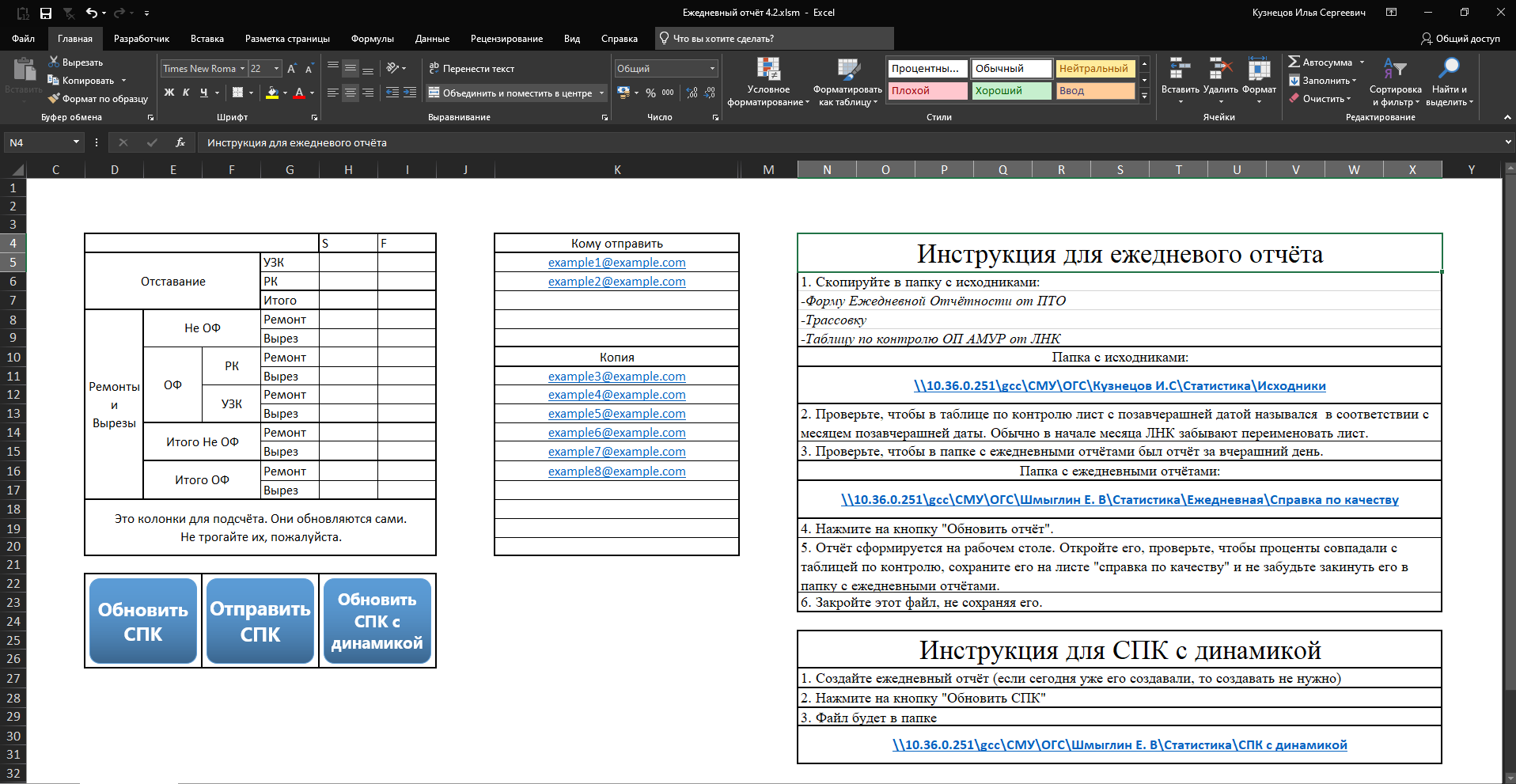Click the Save icon in quick access toolbar
The width and height of the screenshot is (1516, 784).
coord(46,13)
